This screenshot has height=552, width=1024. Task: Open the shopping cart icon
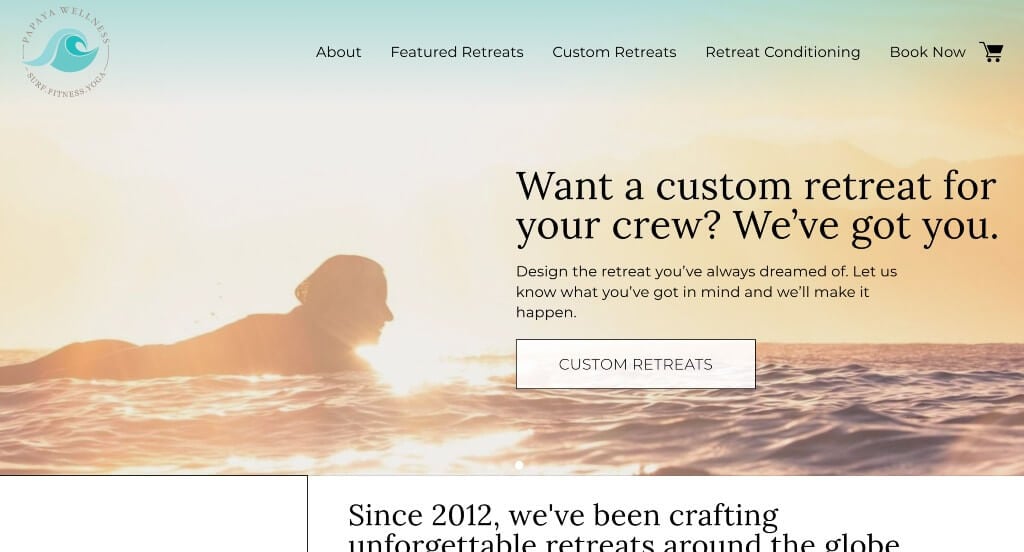(991, 52)
